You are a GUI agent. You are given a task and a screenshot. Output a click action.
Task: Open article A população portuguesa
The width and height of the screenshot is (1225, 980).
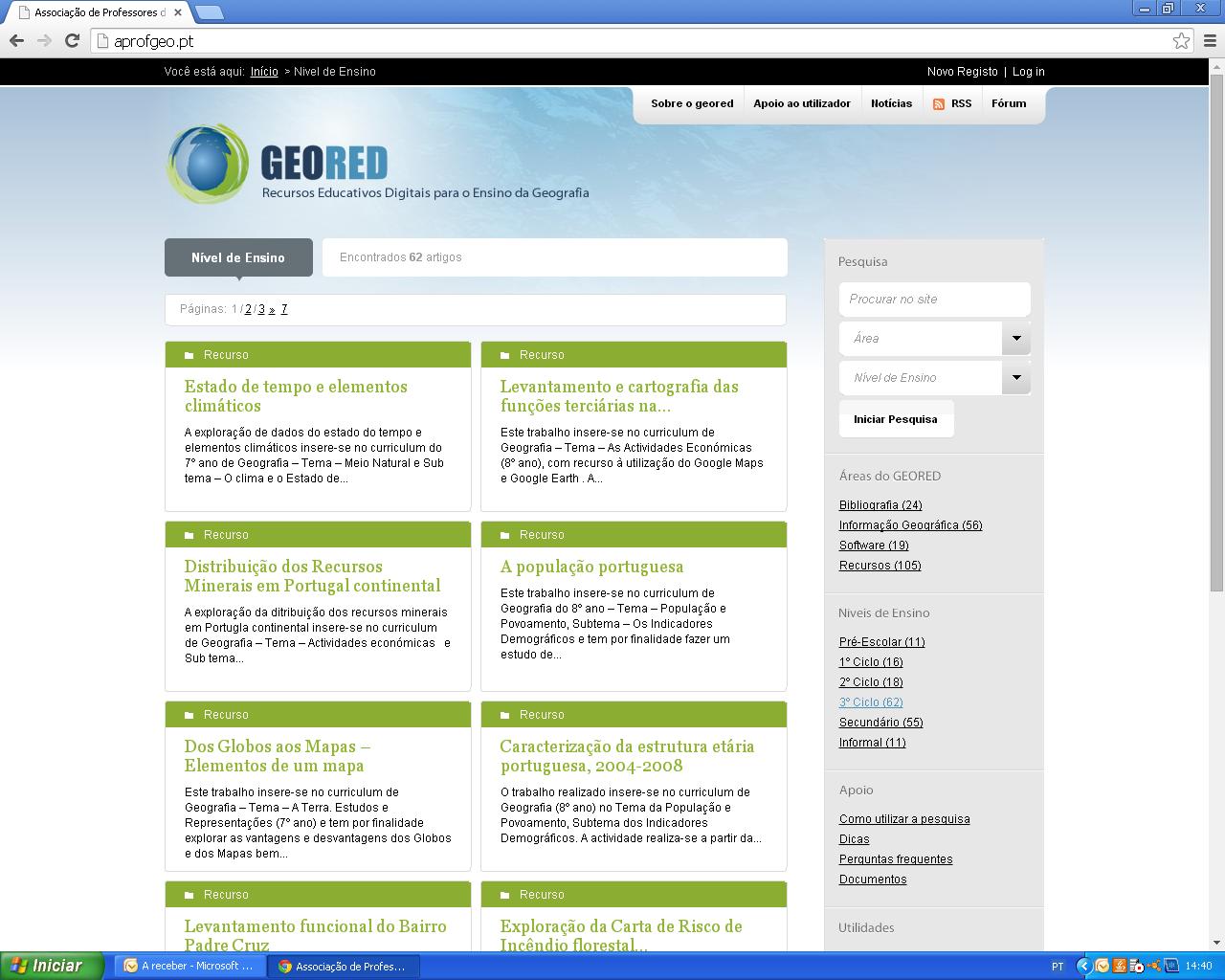[x=591, y=567]
